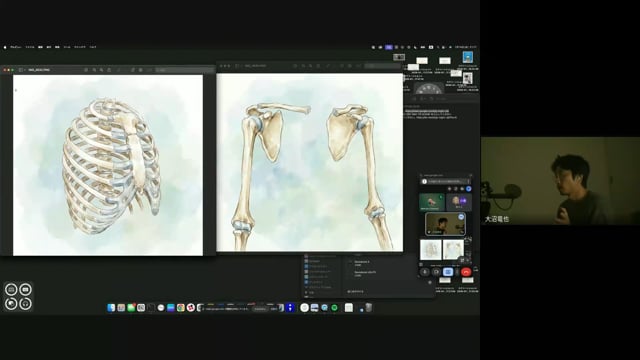This screenshot has width=640, height=360.
Task: Click the top-right round overlay button
Action: [x=25, y=289]
